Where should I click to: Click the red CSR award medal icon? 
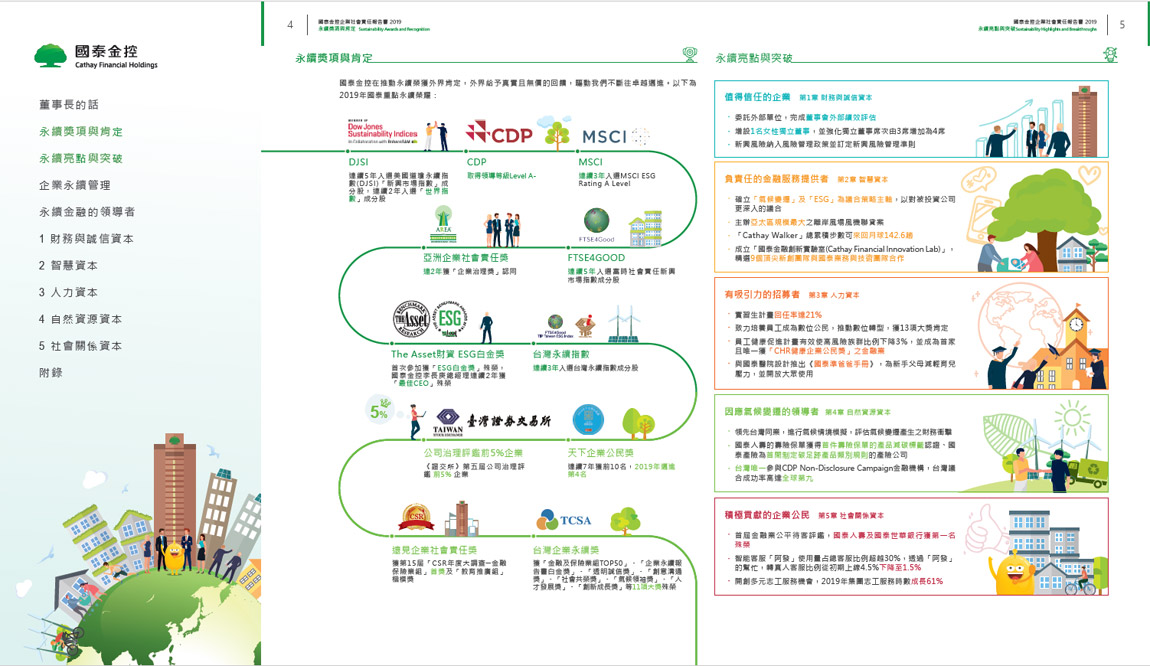click(414, 518)
